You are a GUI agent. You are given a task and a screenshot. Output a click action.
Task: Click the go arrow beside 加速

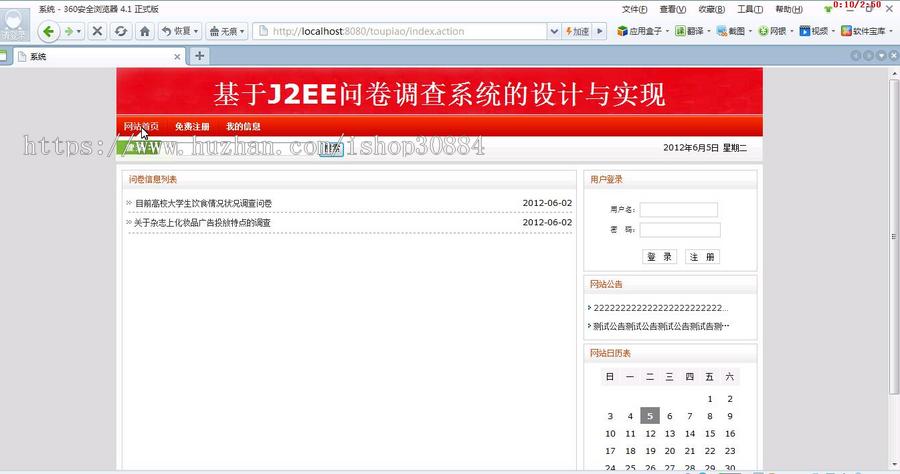pos(600,31)
